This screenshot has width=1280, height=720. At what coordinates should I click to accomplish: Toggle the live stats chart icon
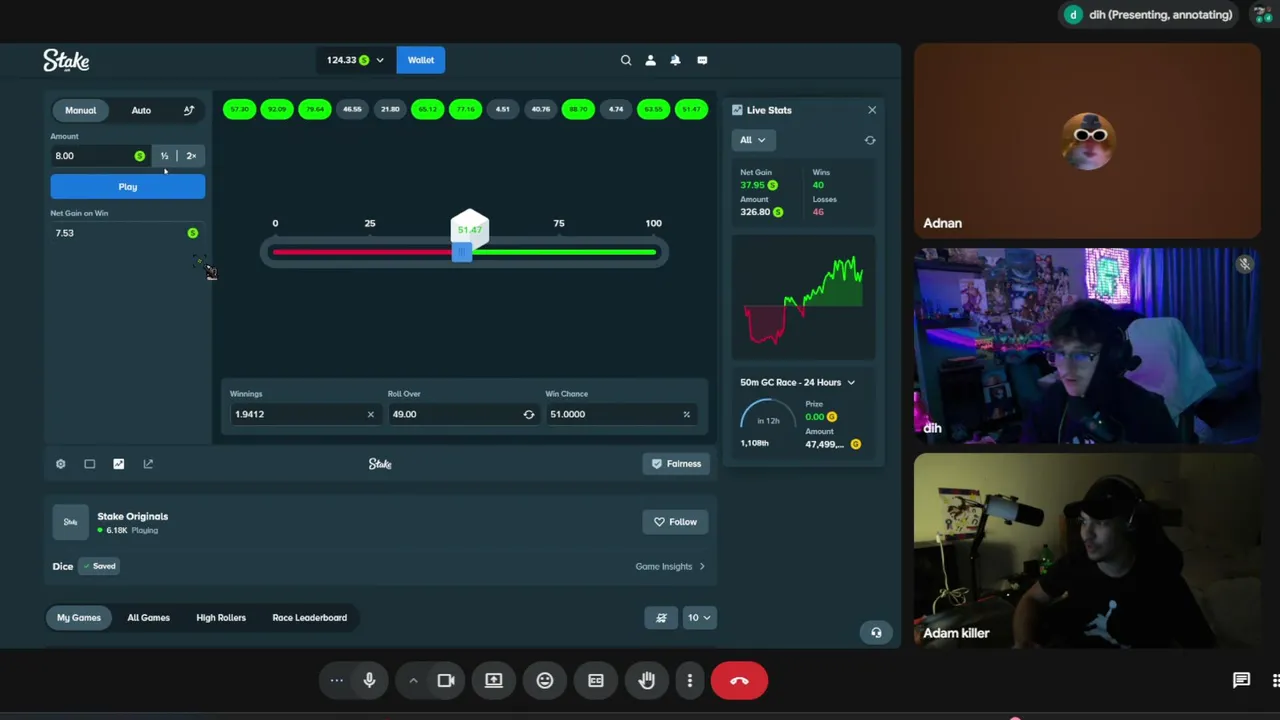click(119, 464)
